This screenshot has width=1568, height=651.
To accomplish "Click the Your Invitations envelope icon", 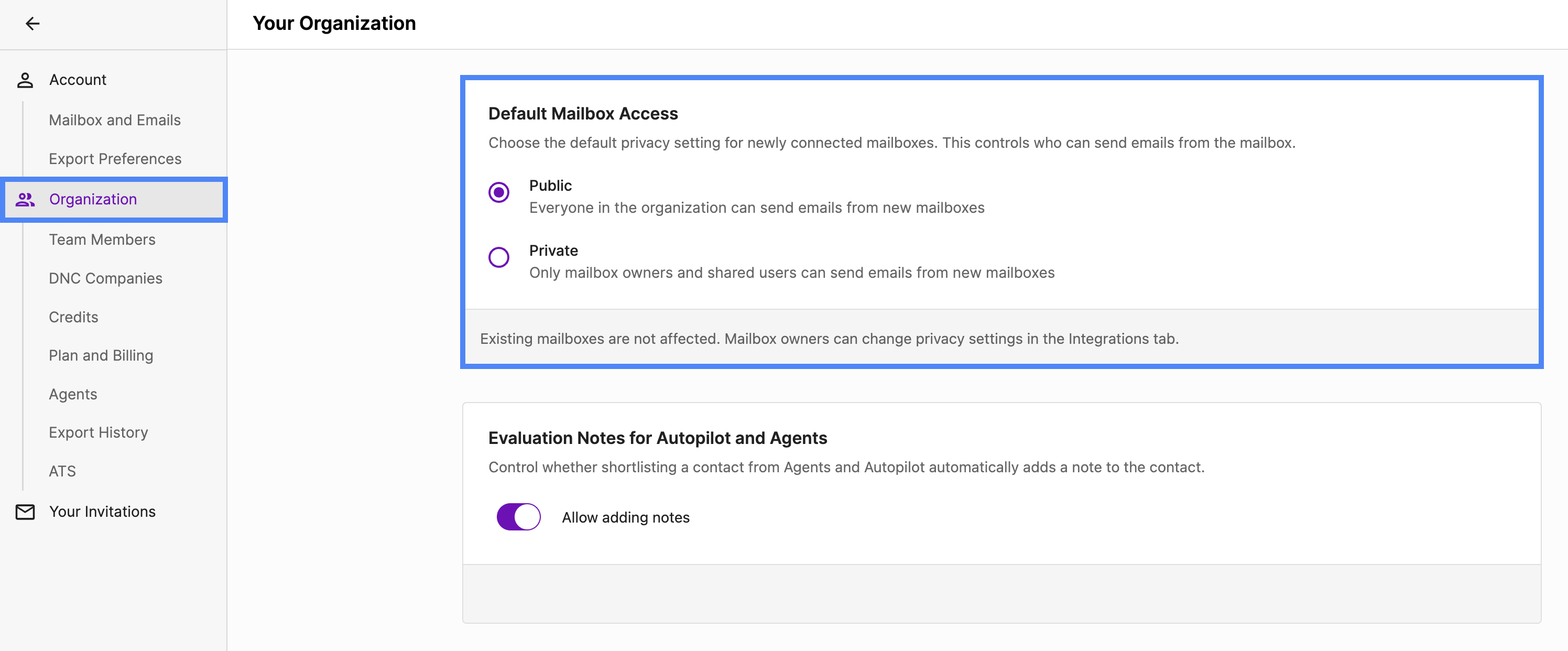I will tap(25, 512).
